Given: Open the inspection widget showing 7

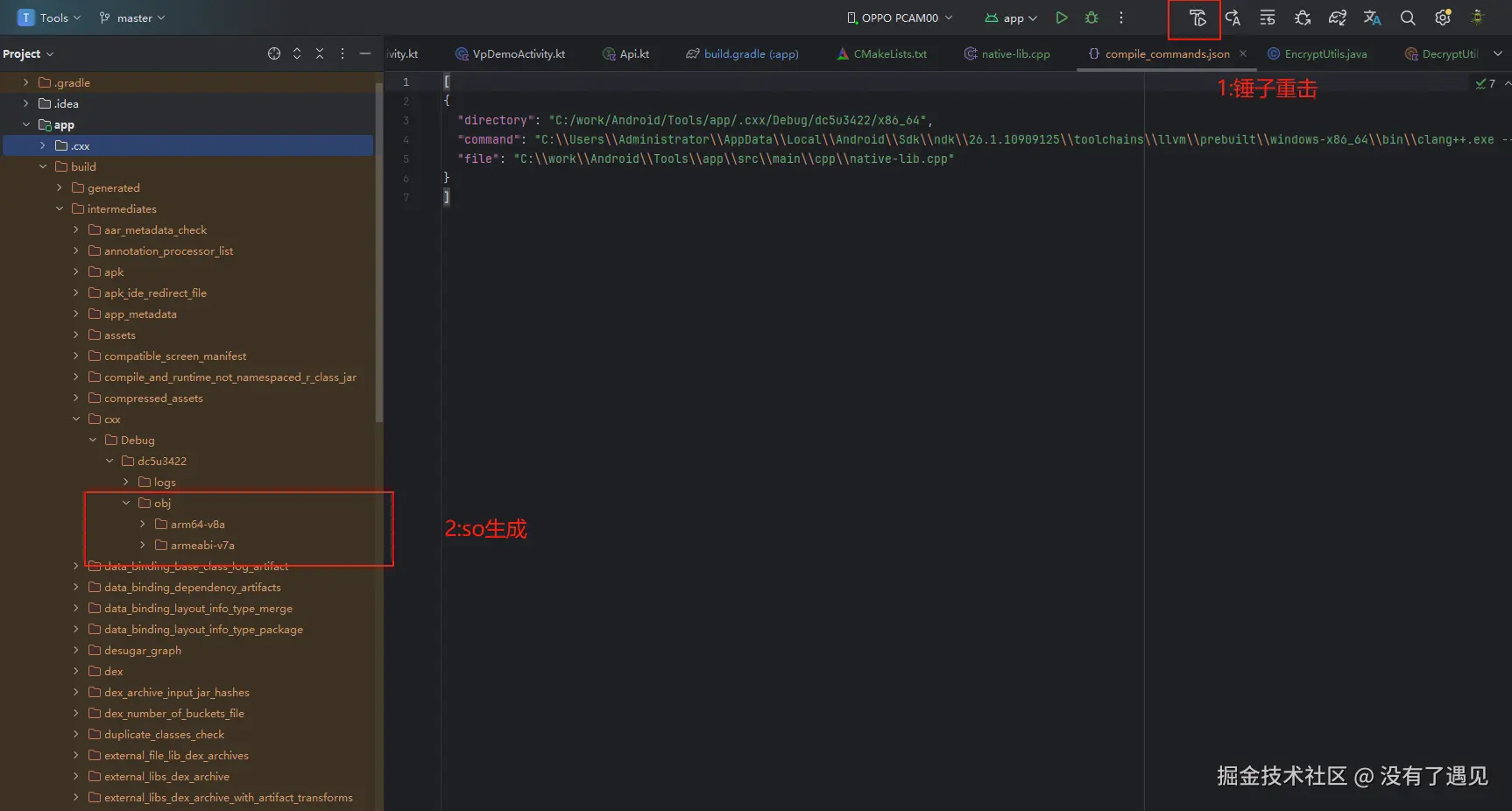Looking at the screenshot, I should tap(1486, 83).
